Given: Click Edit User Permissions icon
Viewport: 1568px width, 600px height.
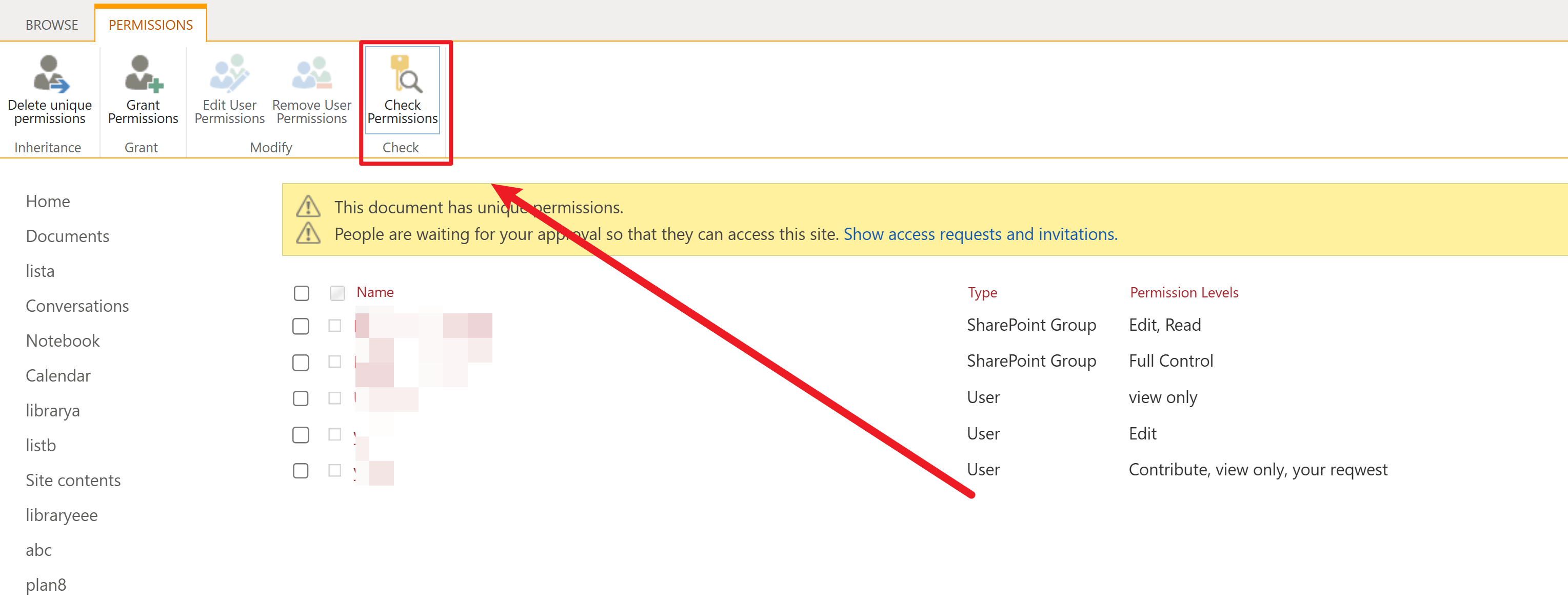Looking at the screenshot, I should [229, 73].
